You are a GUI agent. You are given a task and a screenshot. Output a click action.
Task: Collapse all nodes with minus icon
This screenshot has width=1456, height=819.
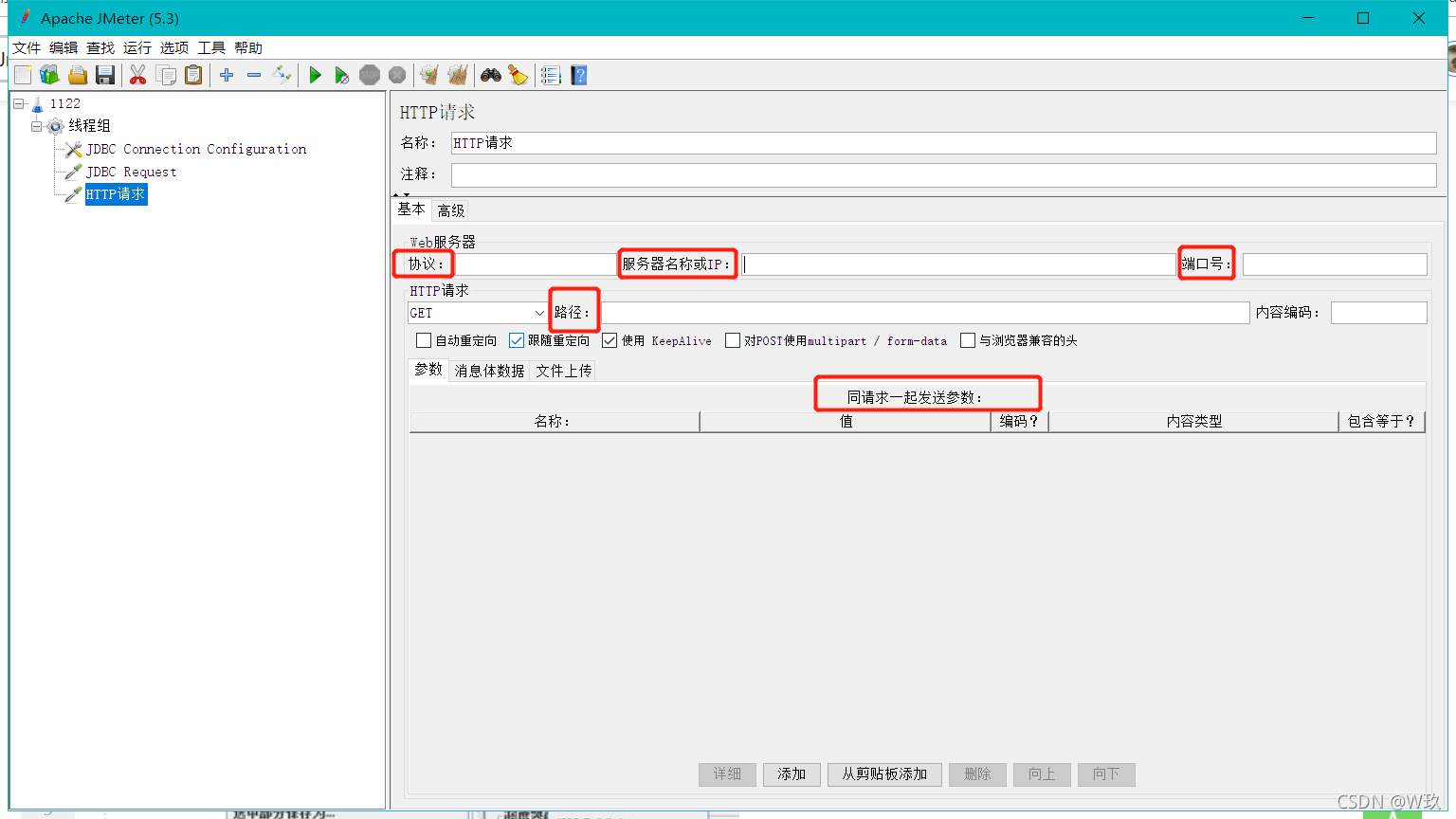click(254, 75)
